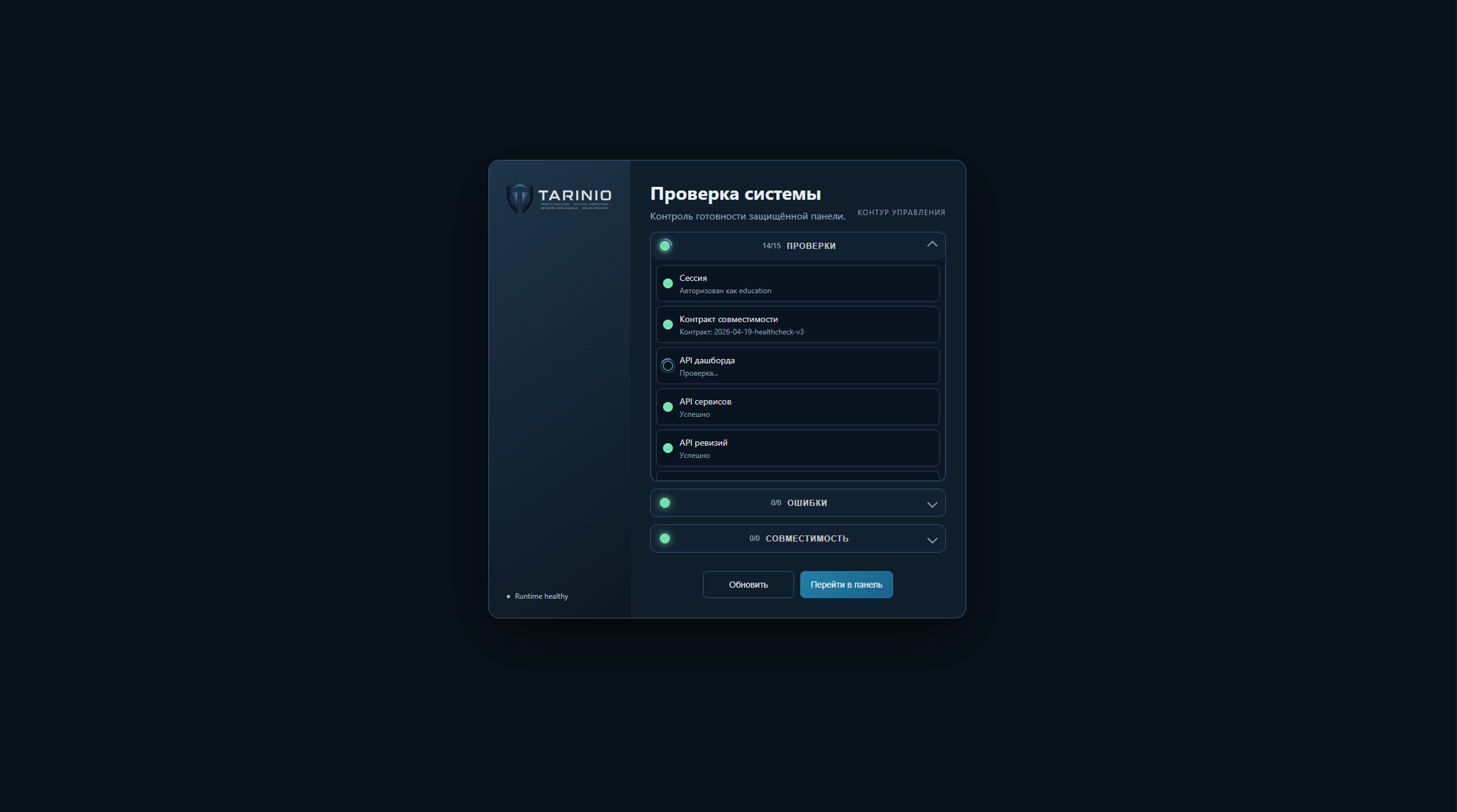
Task: Select the API сервисов check title
Action: click(705, 402)
